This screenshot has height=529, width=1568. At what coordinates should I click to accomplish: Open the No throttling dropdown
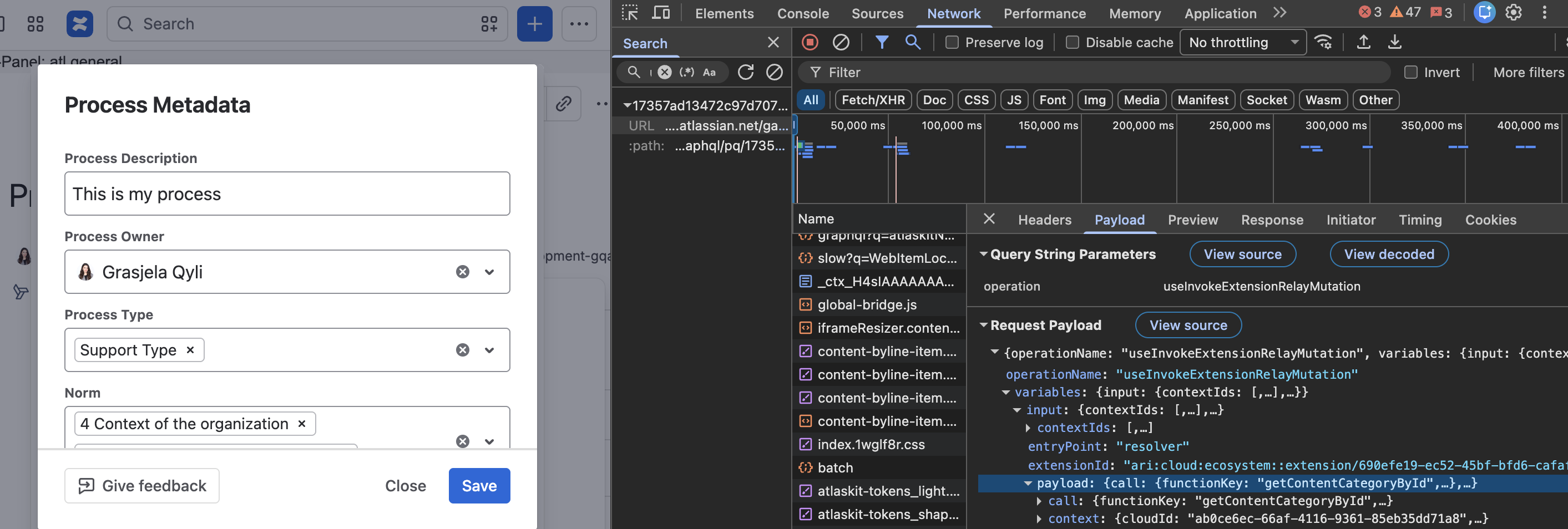point(1242,43)
